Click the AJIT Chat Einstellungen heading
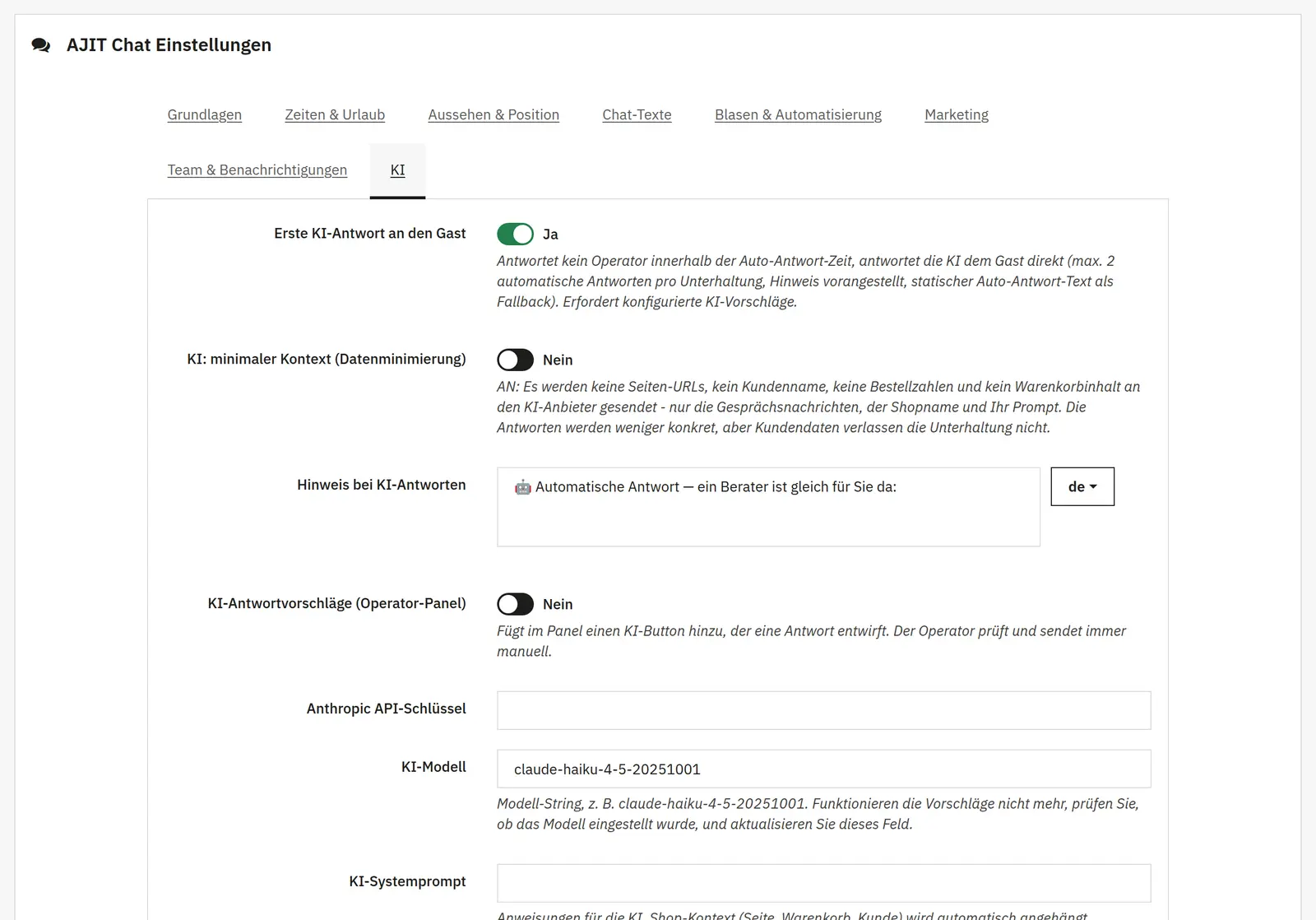 point(169,45)
